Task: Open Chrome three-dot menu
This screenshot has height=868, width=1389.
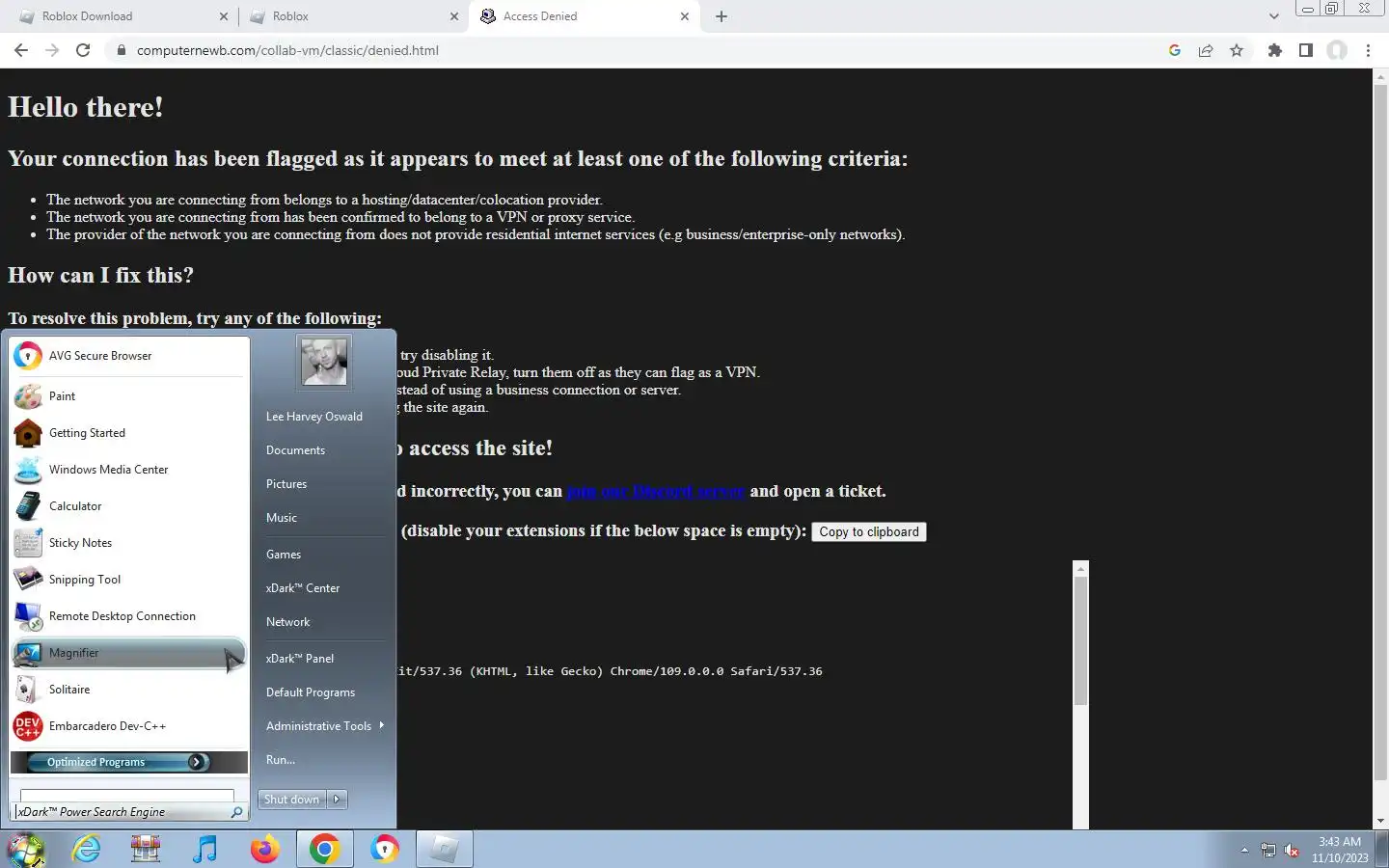Action: (1368, 50)
